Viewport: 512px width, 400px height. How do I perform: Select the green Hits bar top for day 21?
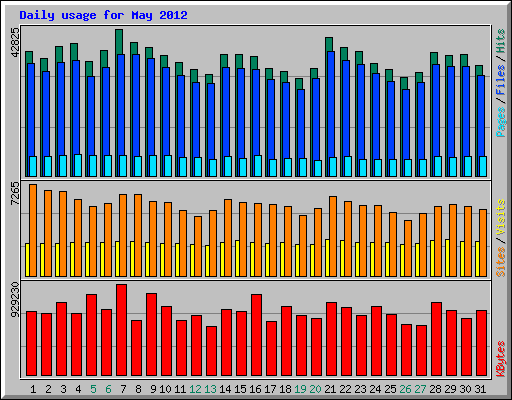pyautogui.click(x=329, y=44)
